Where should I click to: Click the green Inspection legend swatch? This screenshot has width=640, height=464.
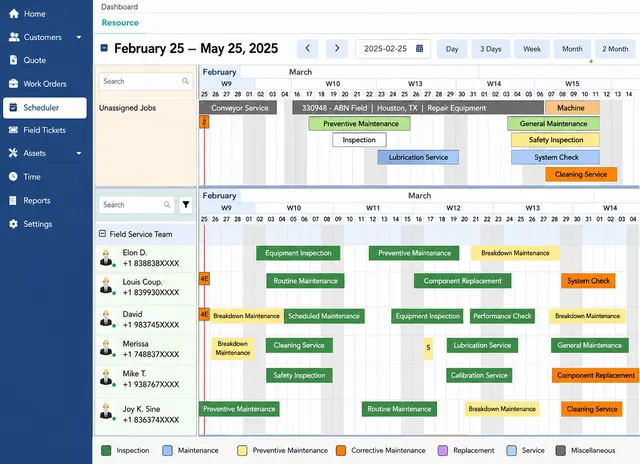click(106, 451)
